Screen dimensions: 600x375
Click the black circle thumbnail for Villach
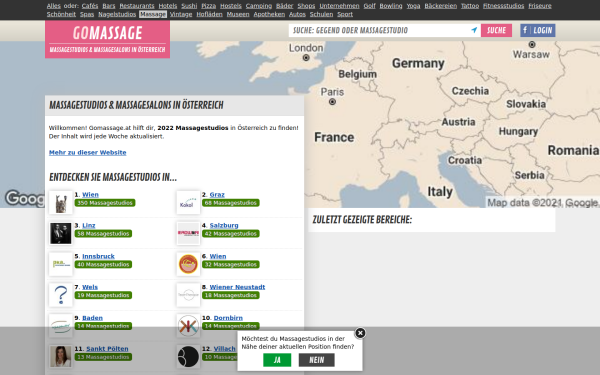pyautogui.click(x=188, y=357)
